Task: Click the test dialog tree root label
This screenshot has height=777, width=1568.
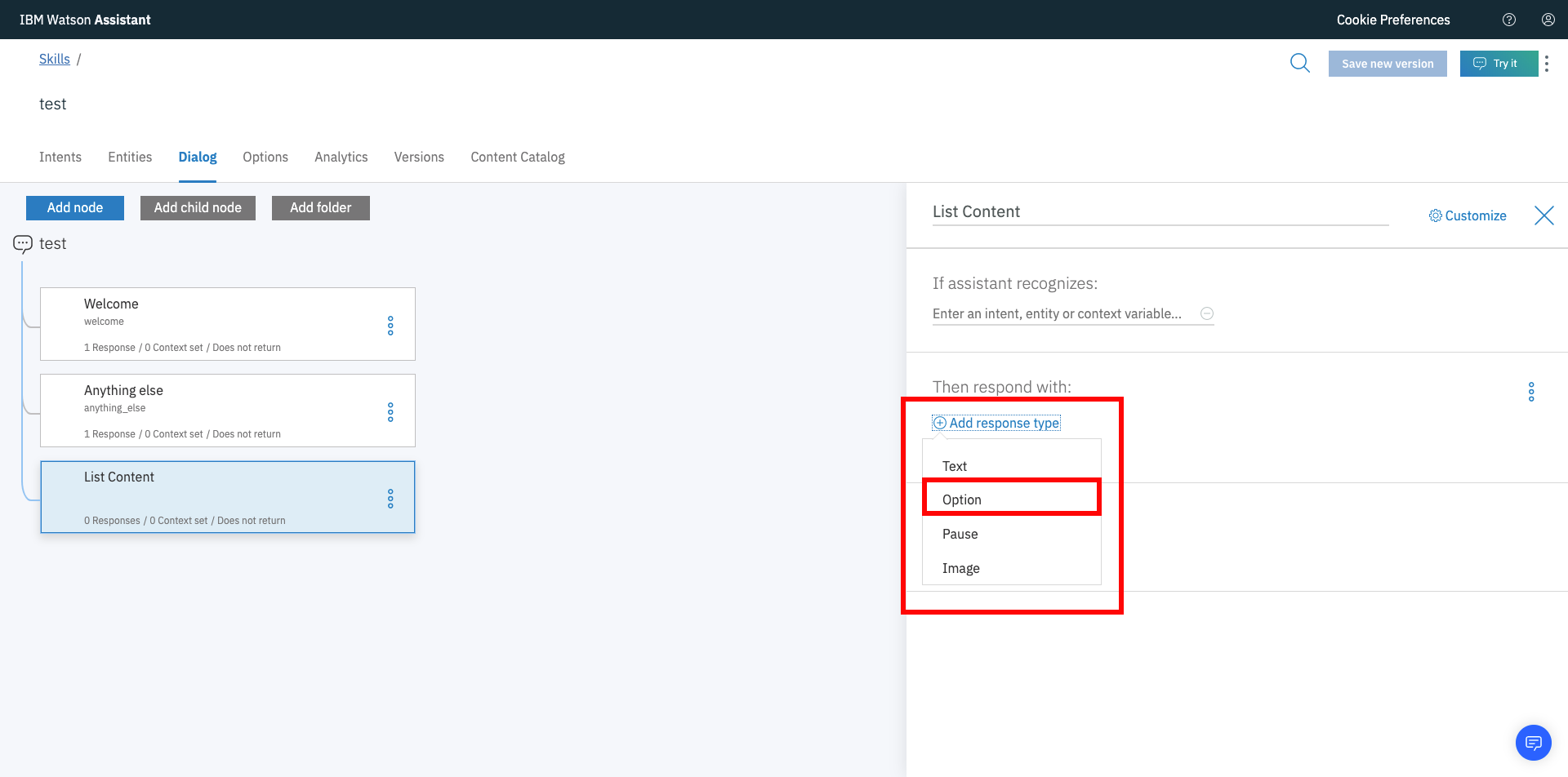Action: pyautogui.click(x=53, y=243)
